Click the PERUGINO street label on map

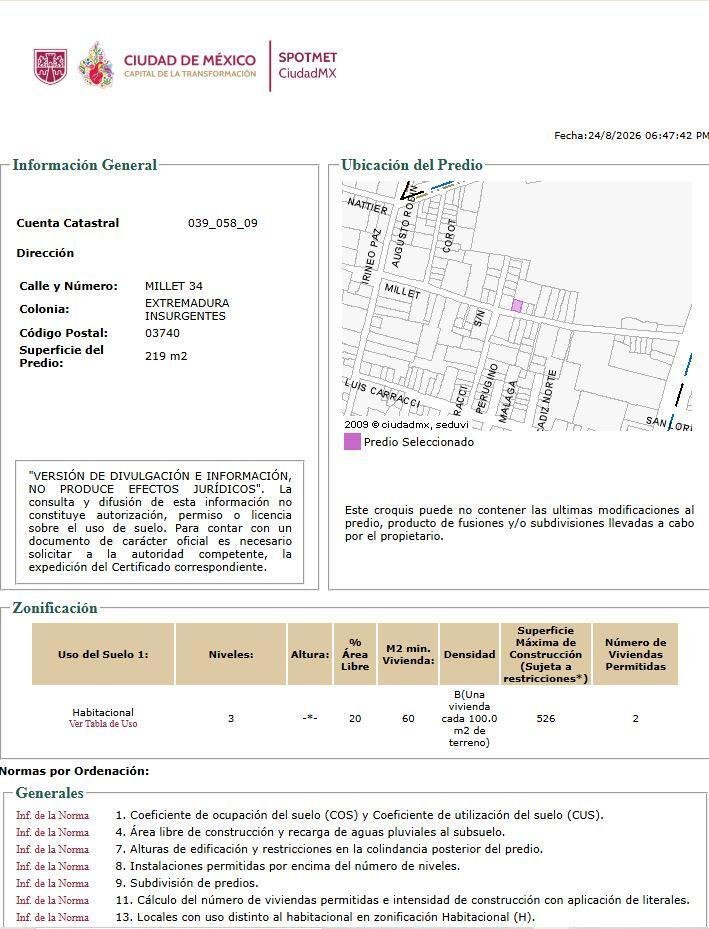tap(486, 388)
